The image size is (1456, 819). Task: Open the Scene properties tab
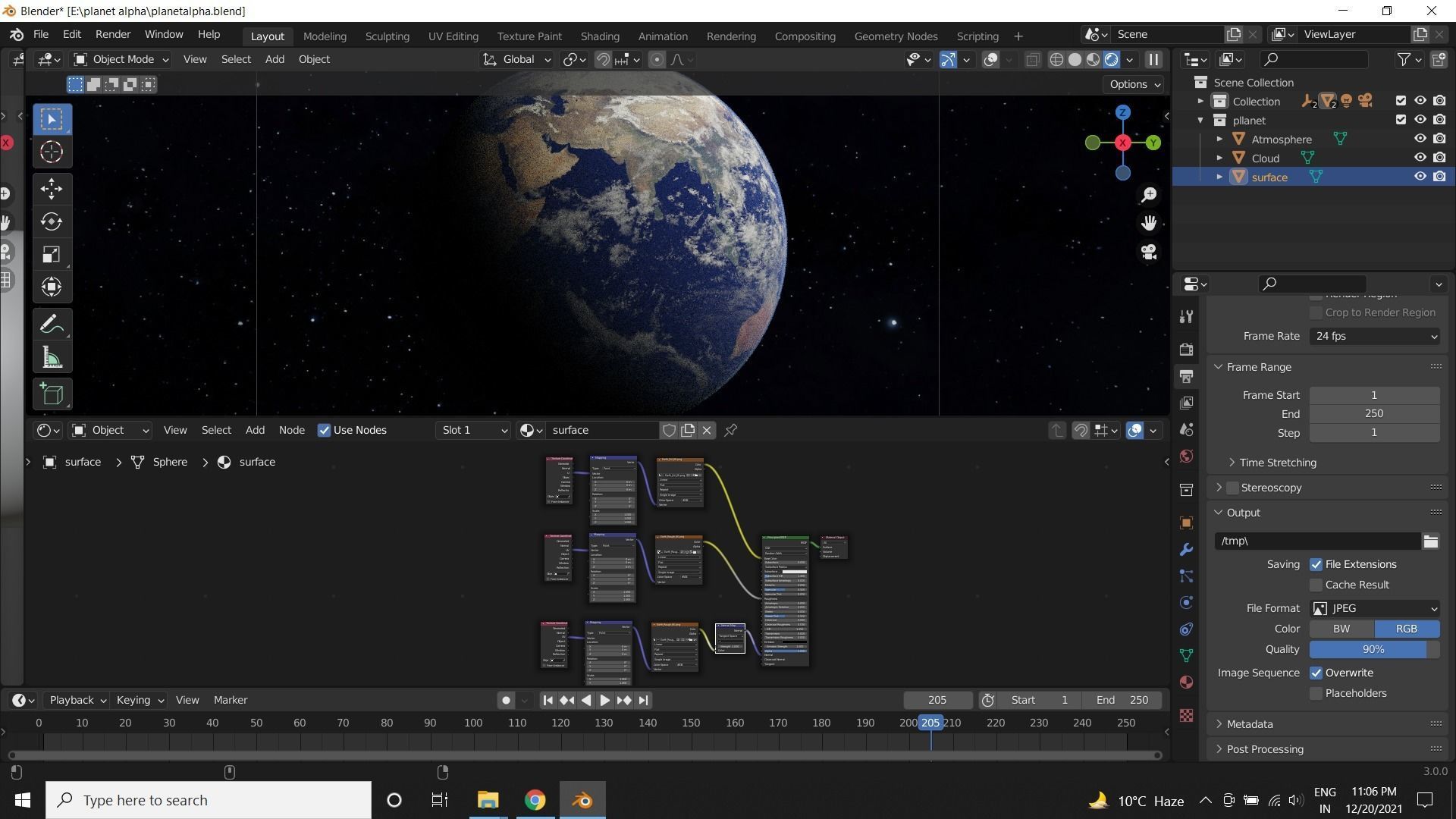(1187, 429)
